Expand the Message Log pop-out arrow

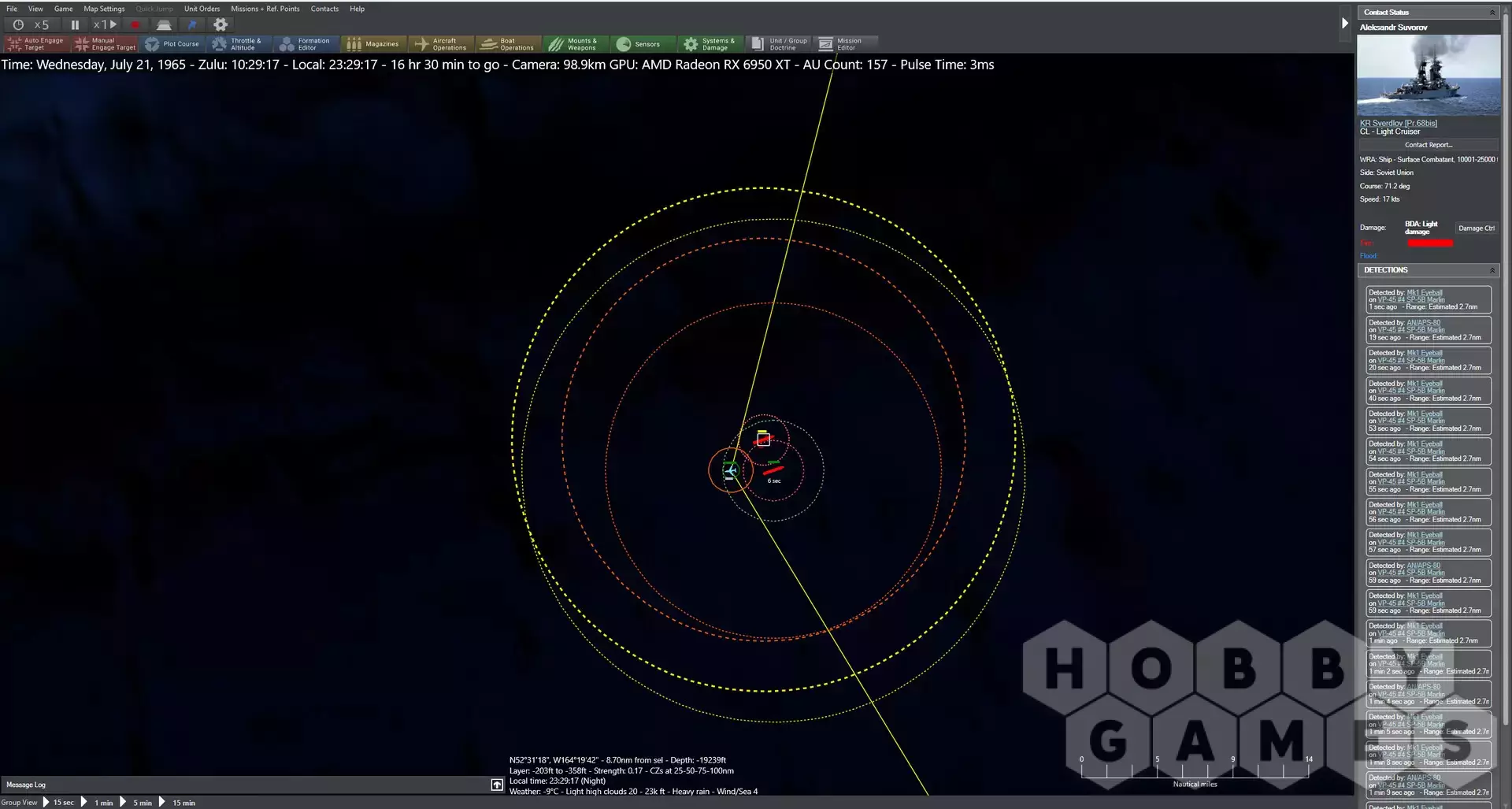497,785
